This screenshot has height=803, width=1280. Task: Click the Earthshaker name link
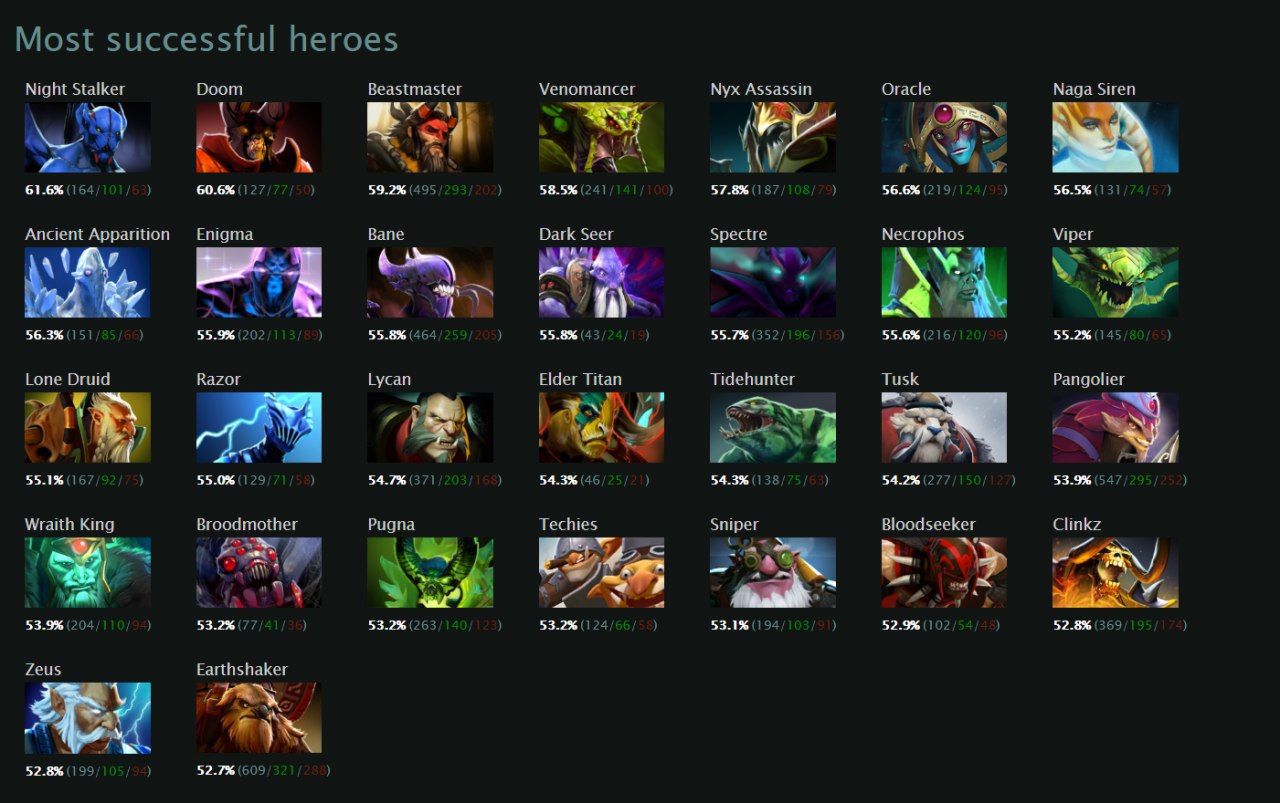point(242,669)
